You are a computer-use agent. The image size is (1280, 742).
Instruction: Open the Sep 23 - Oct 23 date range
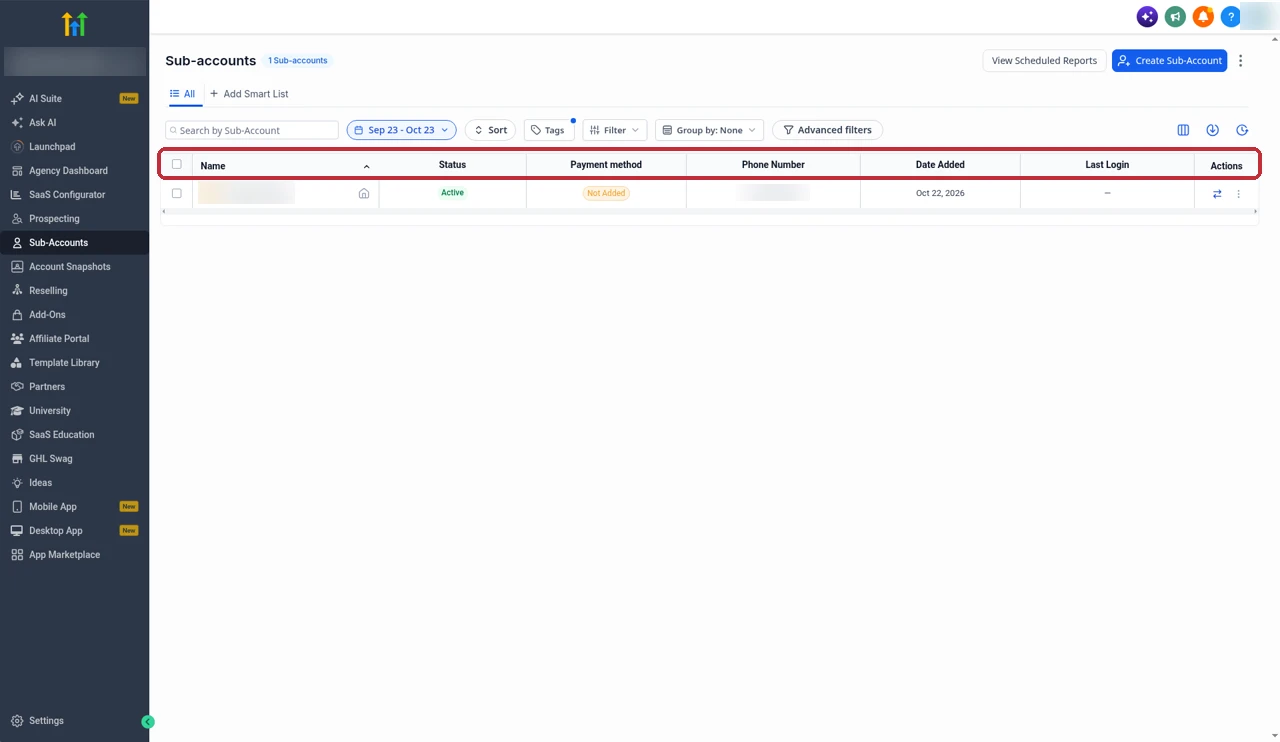tap(402, 130)
